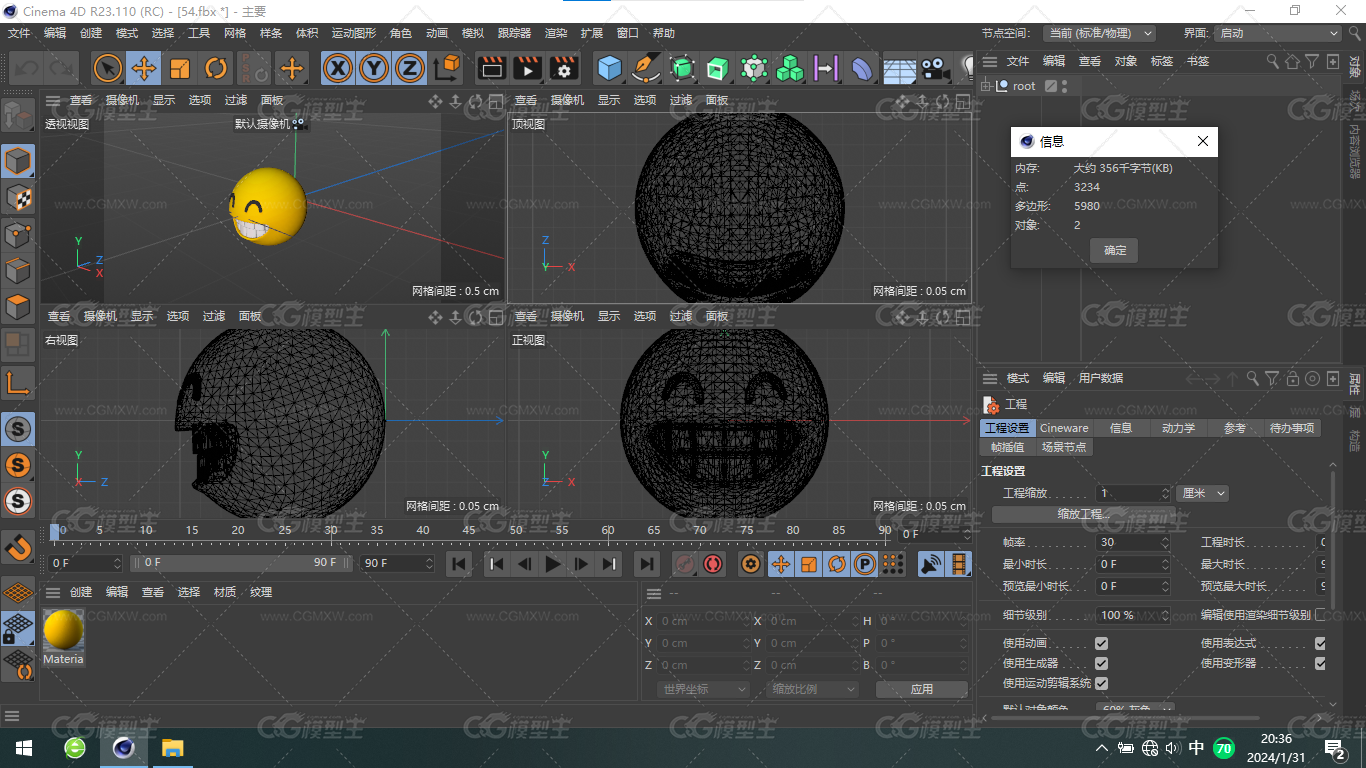
Task: Activate the Move tool in top toolbar
Action: (x=144, y=68)
